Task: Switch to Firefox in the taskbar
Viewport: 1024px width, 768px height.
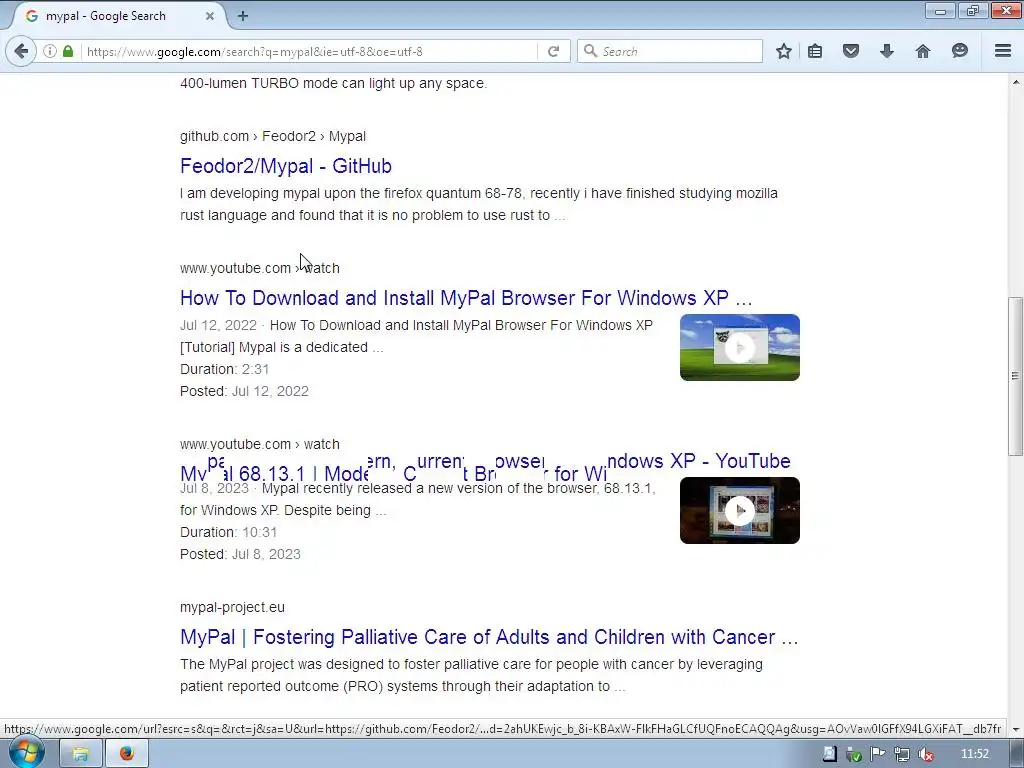Action: tap(127, 754)
